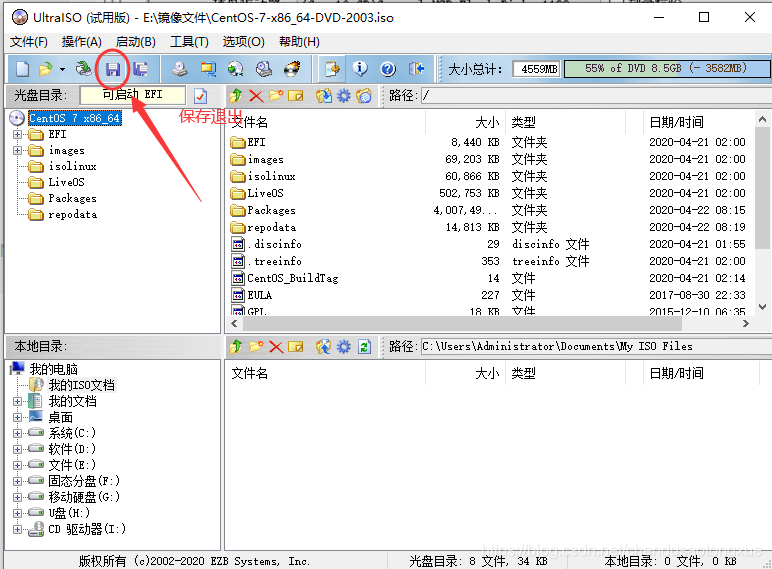
Task: Open the 操作(A) menu
Action: pos(81,42)
